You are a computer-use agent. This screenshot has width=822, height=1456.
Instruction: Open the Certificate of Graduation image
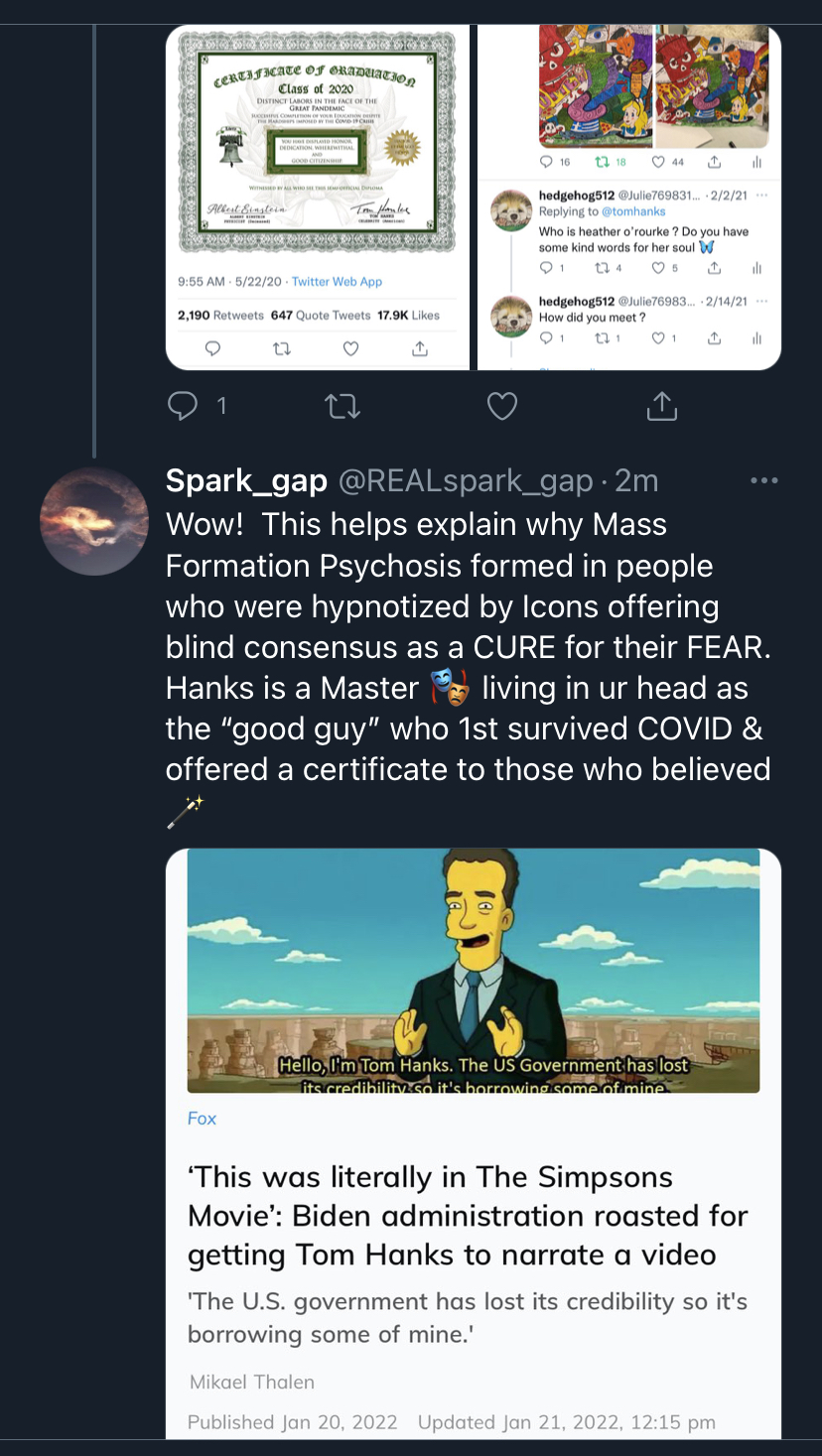pyautogui.click(x=318, y=198)
